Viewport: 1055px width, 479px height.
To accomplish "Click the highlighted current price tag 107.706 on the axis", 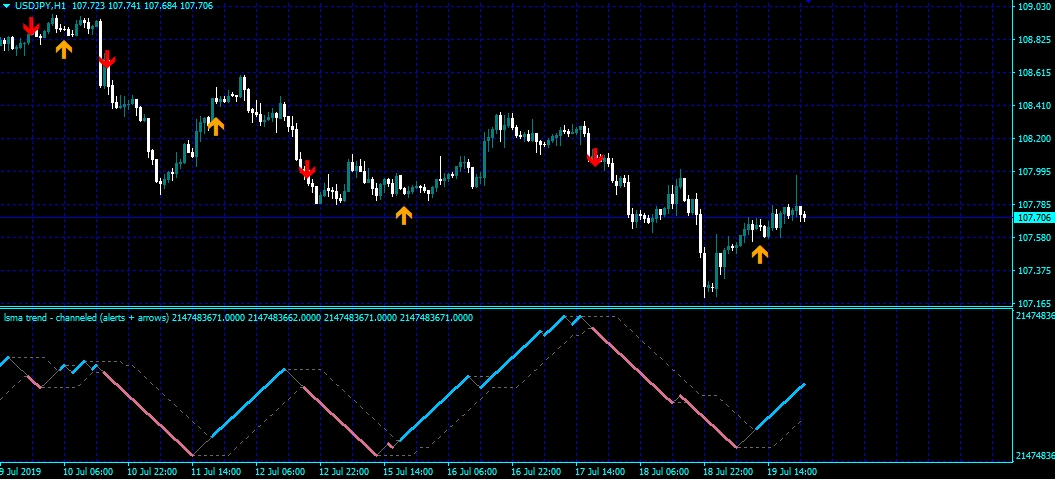I will pos(1033,217).
